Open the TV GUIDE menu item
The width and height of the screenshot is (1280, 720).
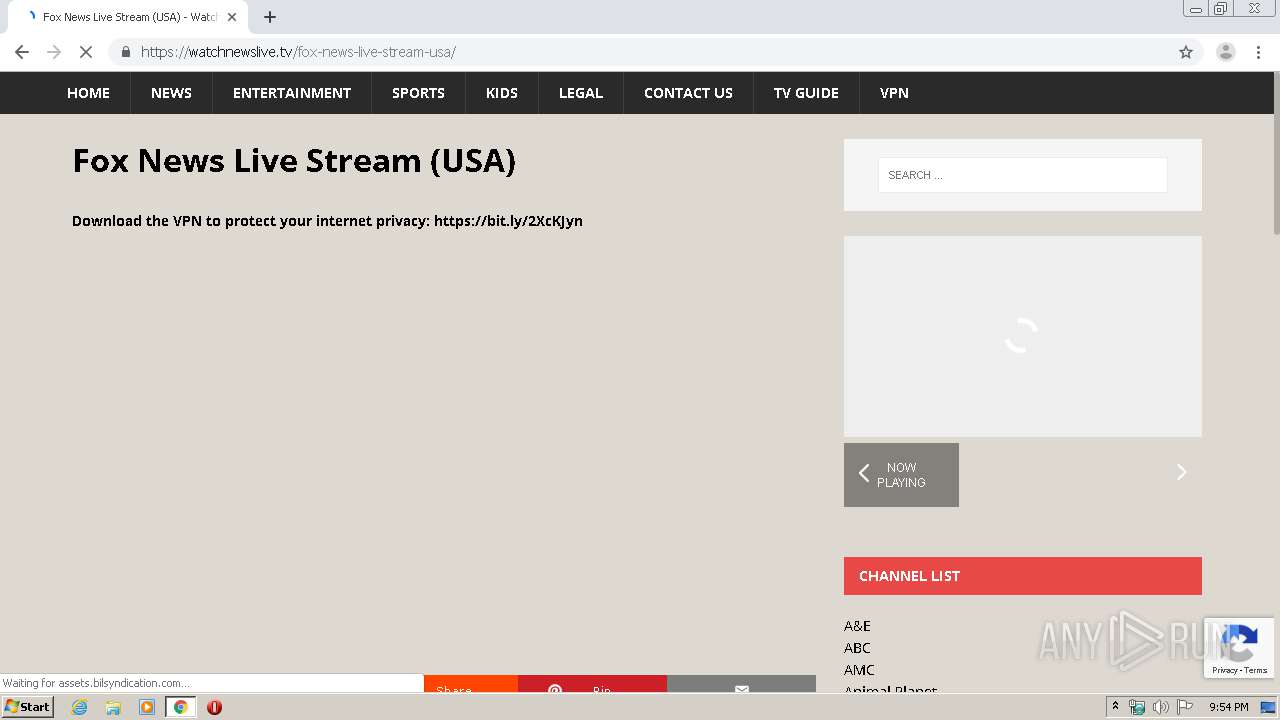coord(806,93)
